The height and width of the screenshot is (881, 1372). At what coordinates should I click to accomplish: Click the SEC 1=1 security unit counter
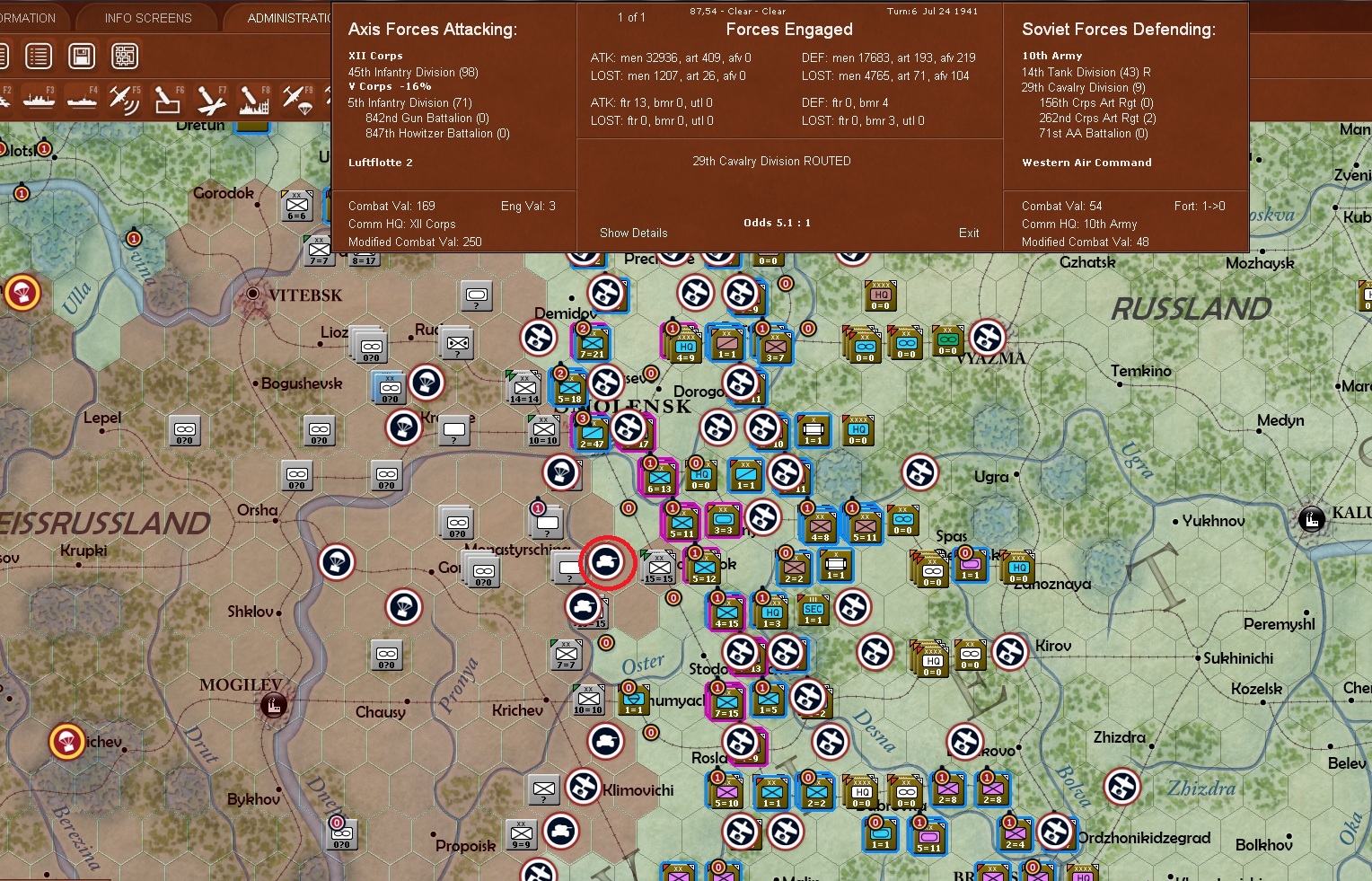(x=814, y=609)
